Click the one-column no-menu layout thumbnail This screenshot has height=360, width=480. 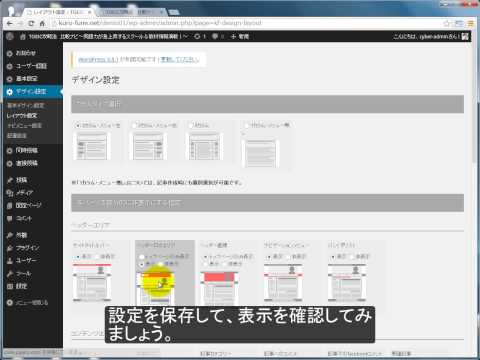pos(261,154)
